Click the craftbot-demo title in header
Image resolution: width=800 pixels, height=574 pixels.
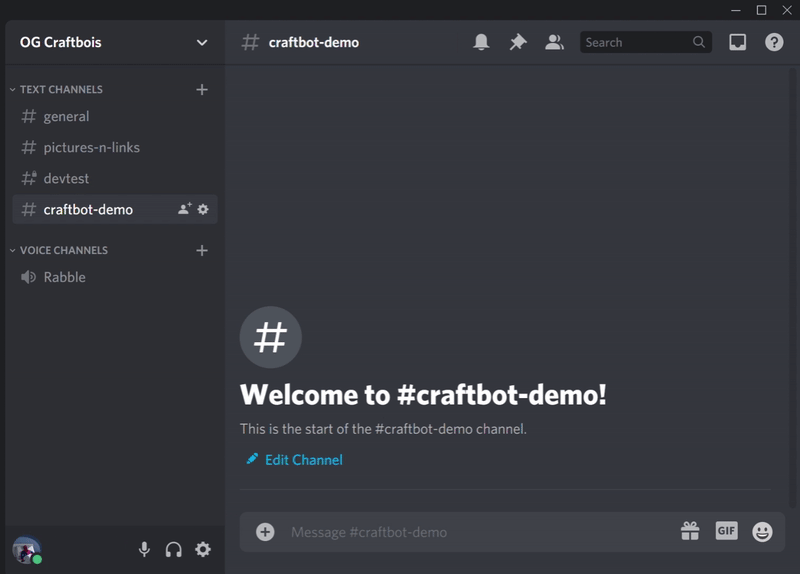coord(314,42)
